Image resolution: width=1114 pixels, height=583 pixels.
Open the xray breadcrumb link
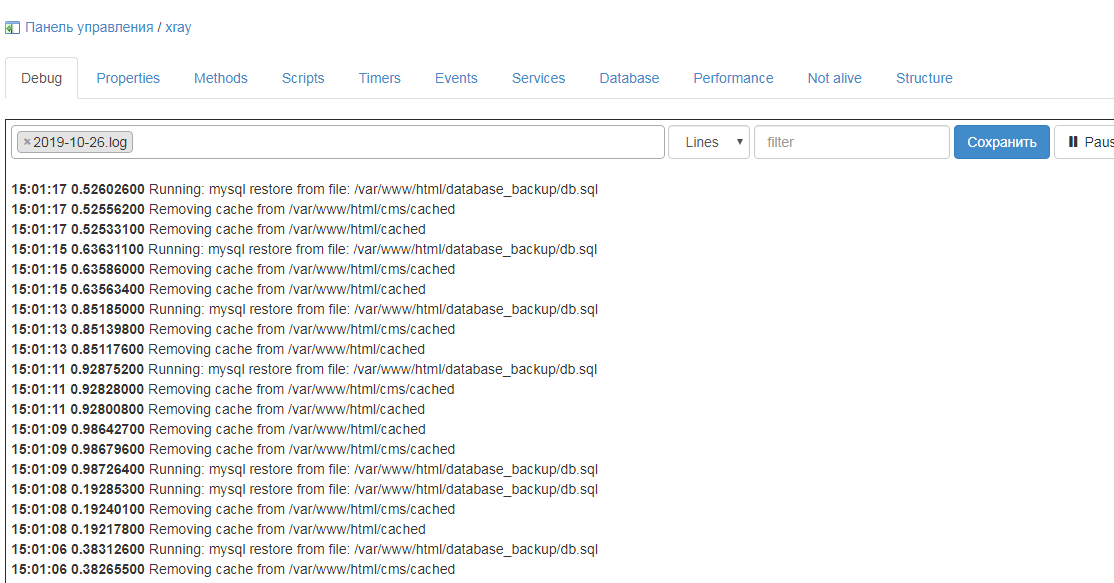coord(178,27)
